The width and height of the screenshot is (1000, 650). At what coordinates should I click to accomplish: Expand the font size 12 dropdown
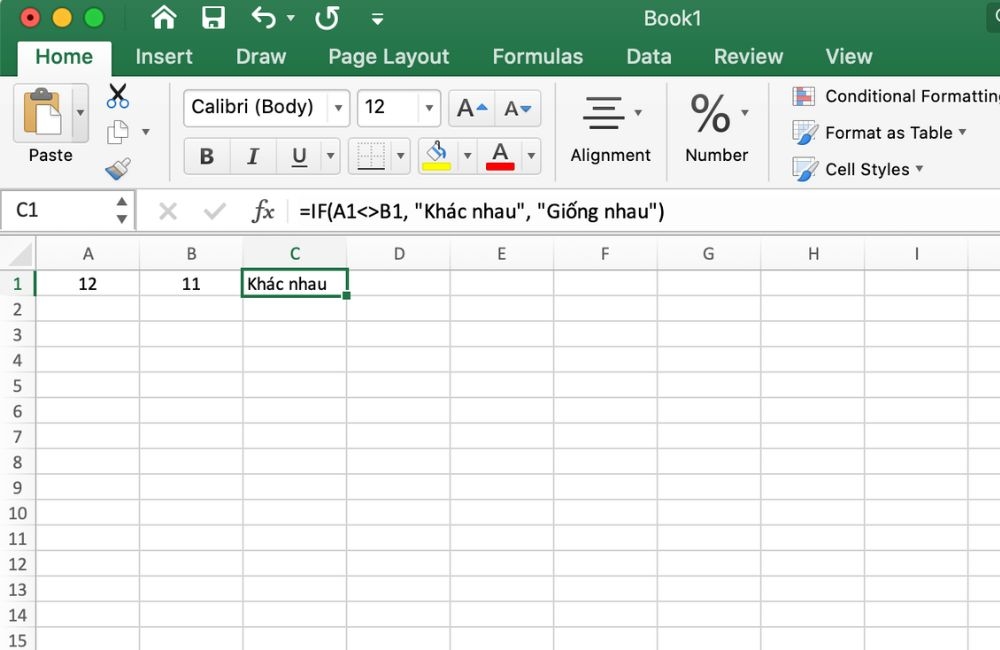tap(430, 108)
